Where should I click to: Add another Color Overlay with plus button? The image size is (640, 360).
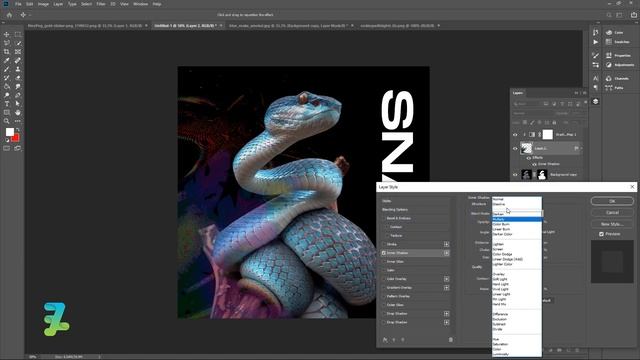[x=447, y=279]
